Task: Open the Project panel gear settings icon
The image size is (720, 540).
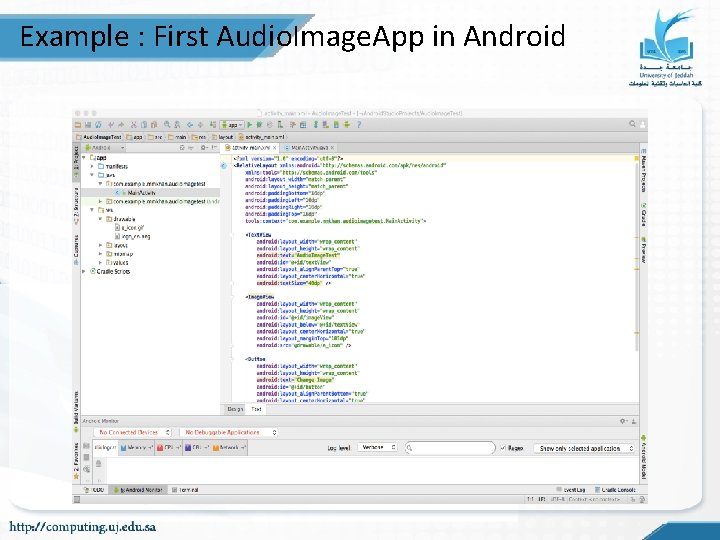Action: point(203,148)
